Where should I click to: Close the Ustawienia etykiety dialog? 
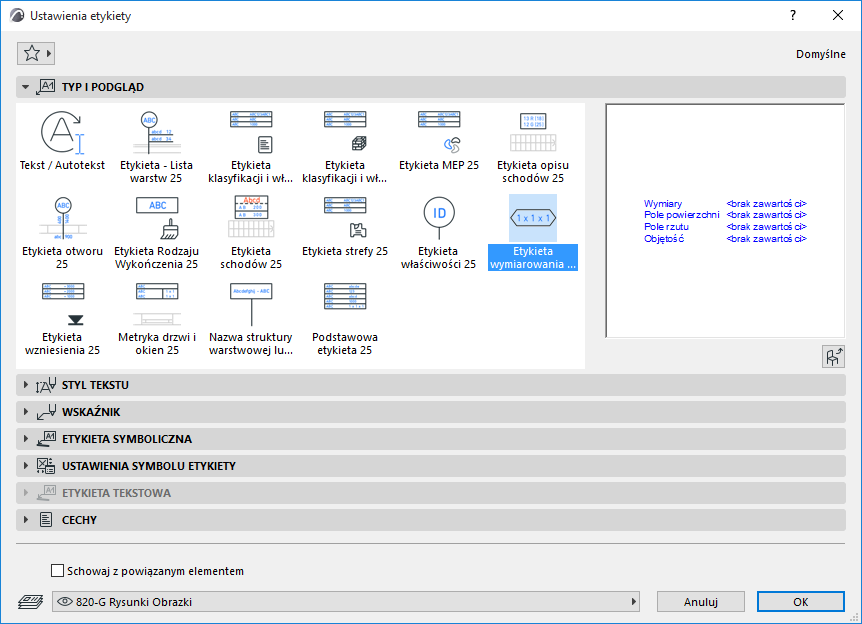pyautogui.click(x=837, y=15)
